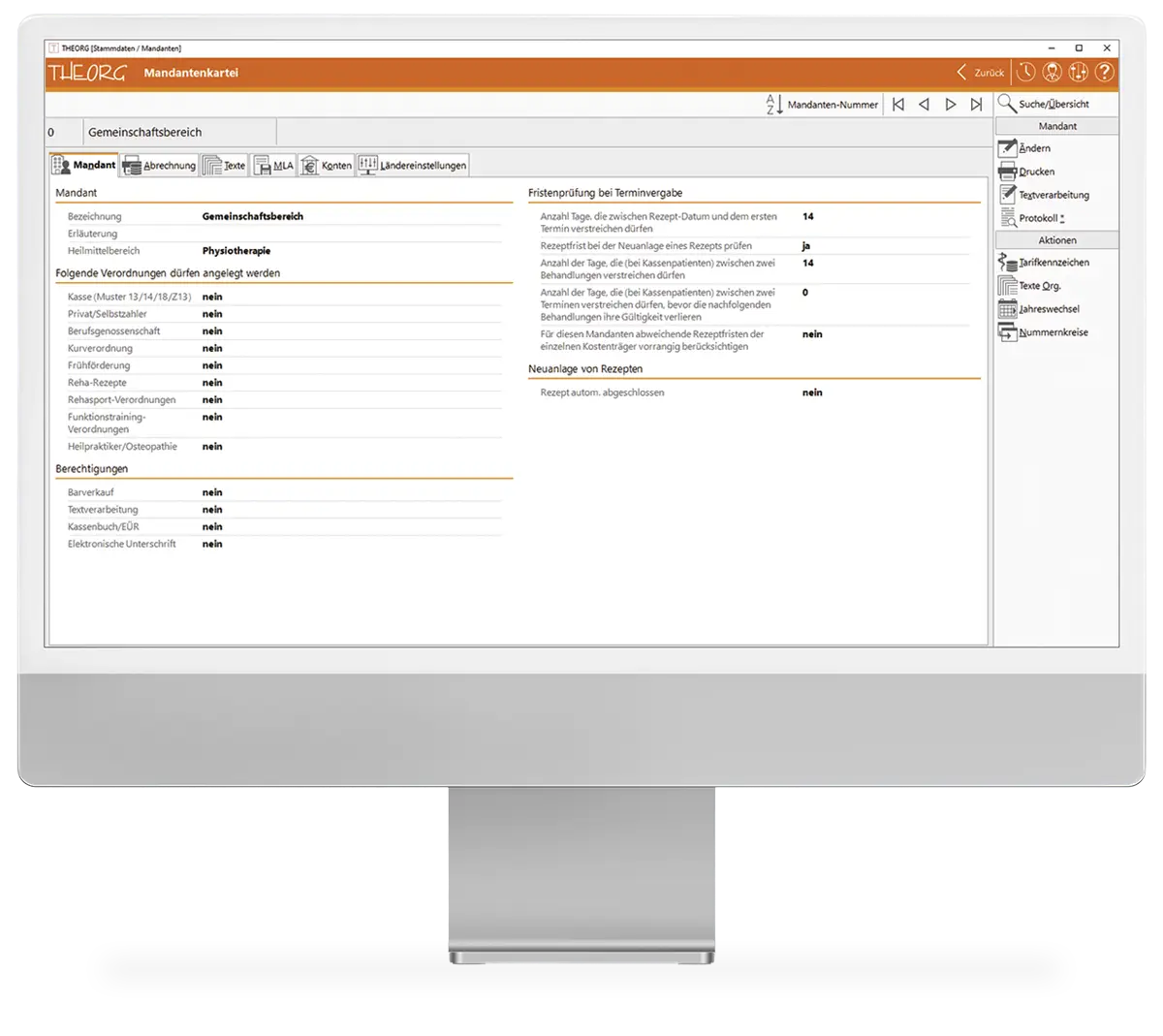
Task: Open Suche/Übersicht search
Action: 1053,104
